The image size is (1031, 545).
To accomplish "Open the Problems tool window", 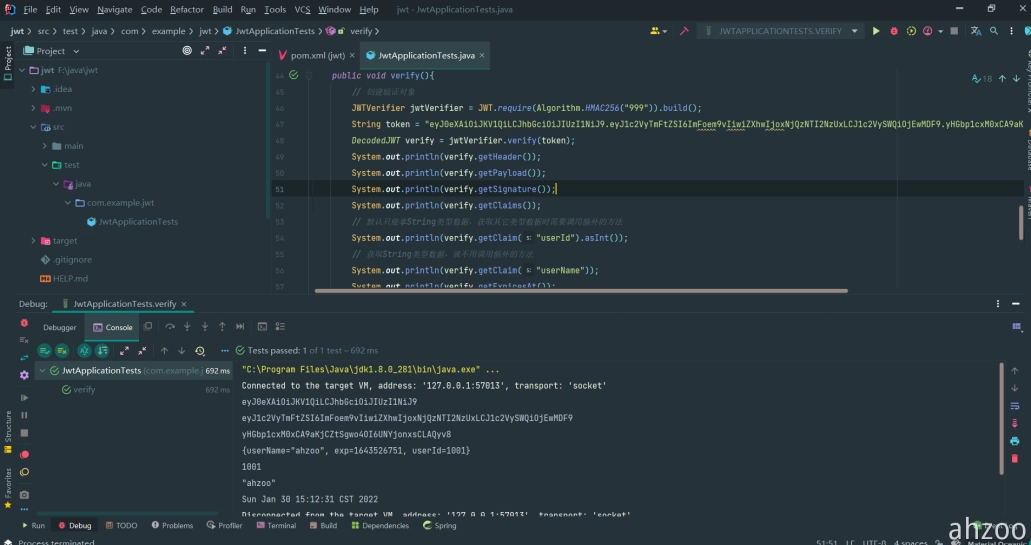I will coord(172,525).
